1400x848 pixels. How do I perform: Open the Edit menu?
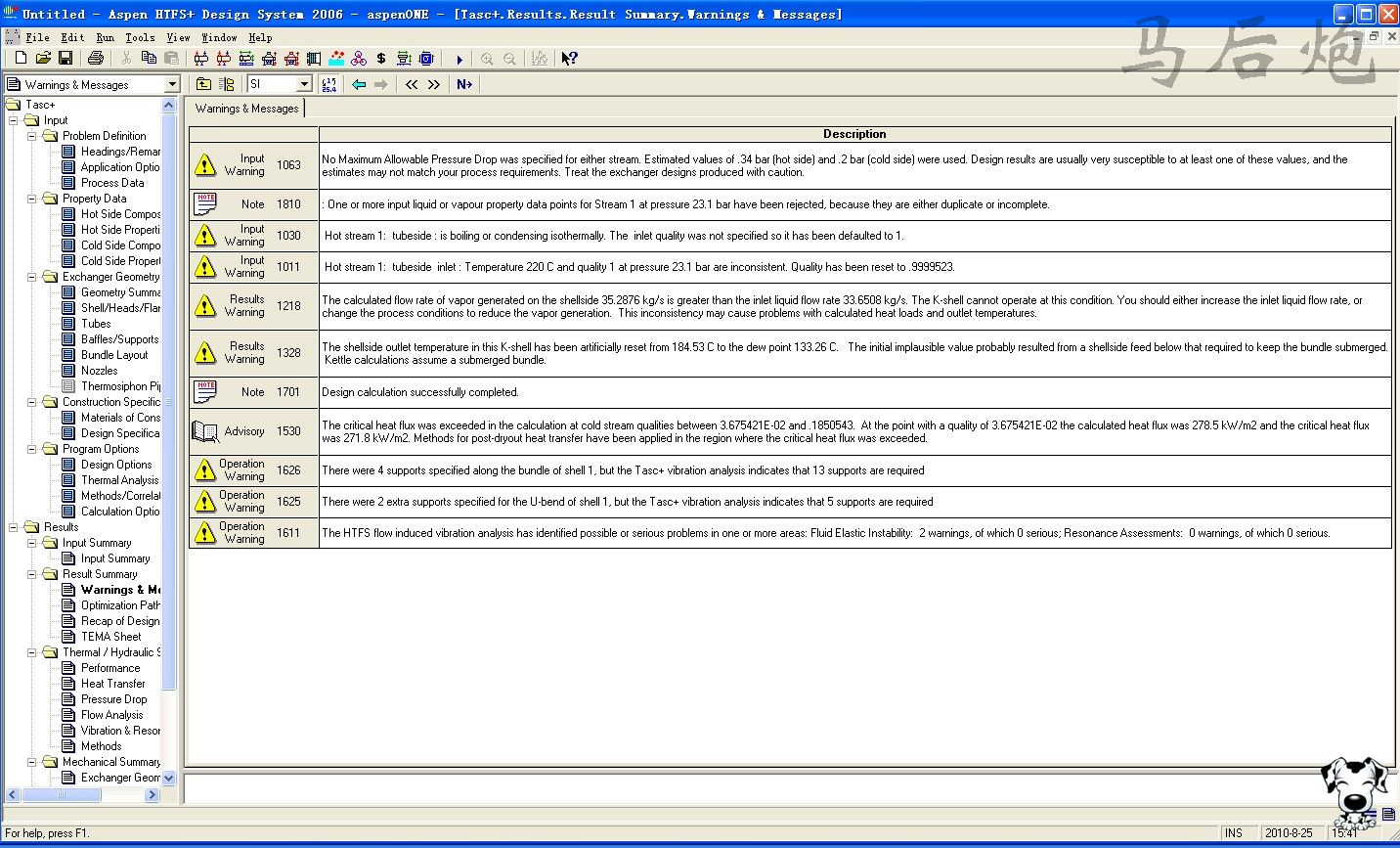[x=72, y=37]
